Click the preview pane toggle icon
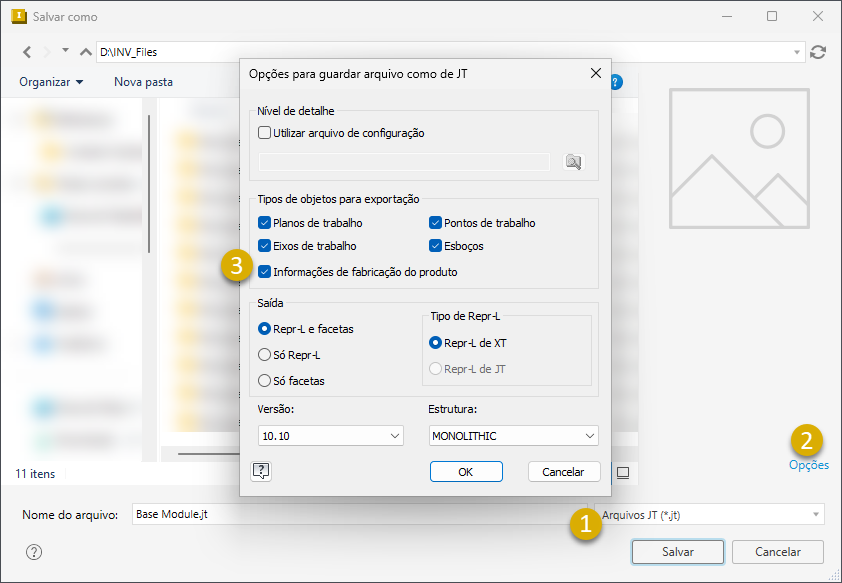The width and height of the screenshot is (842, 583). (x=623, y=473)
